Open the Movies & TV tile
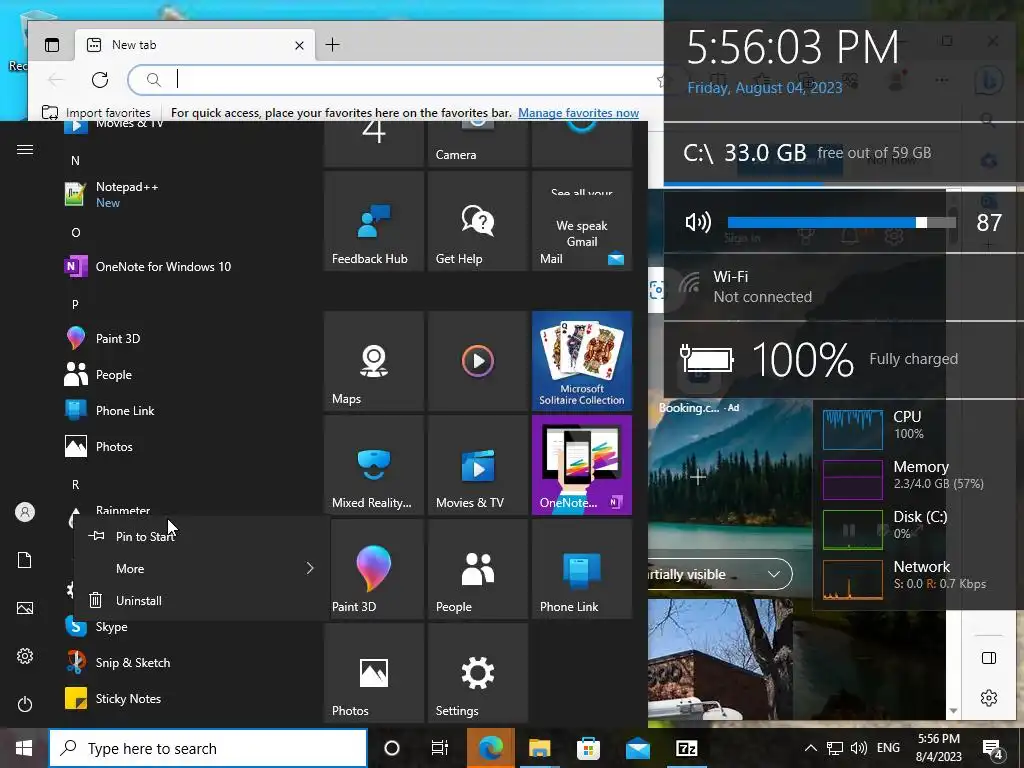 [477, 465]
